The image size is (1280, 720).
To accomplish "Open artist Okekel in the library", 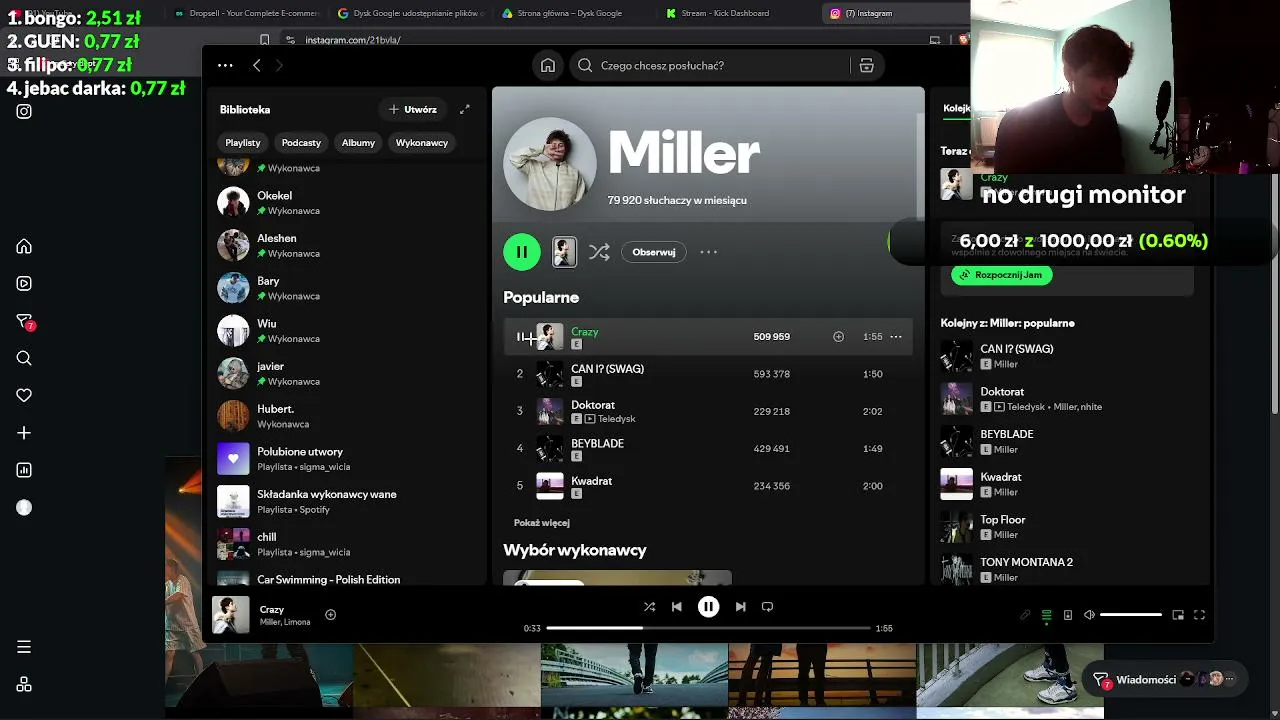I will (x=344, y=203).
